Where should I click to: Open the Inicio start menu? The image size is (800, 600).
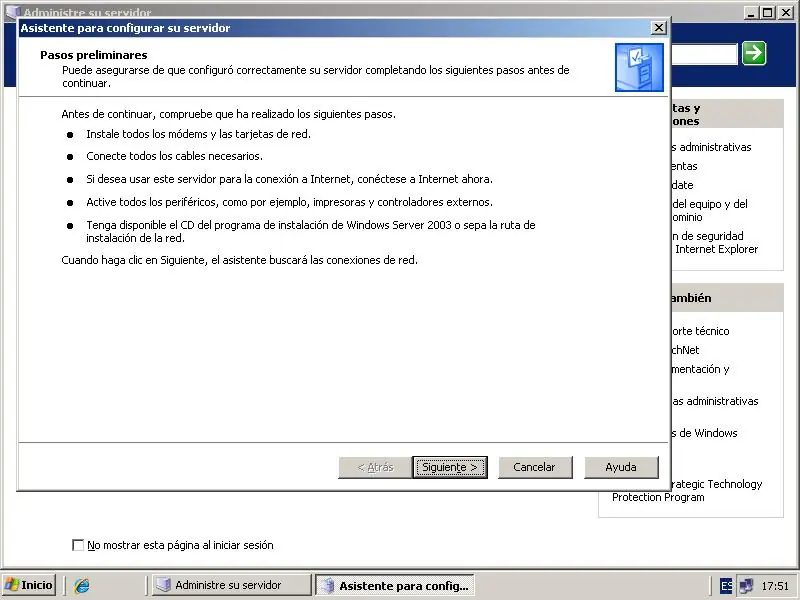(29, 585)
